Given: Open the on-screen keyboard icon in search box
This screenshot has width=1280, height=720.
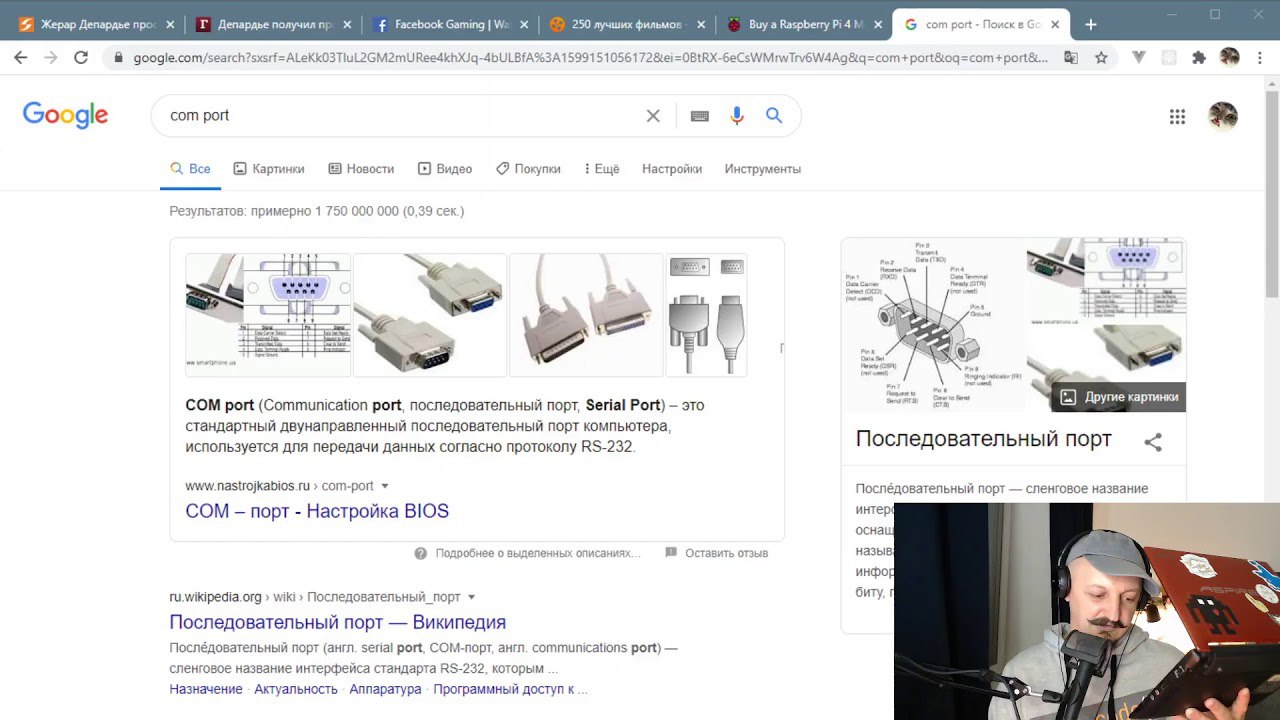Looking at the screenshot, I should click(700, 116).
